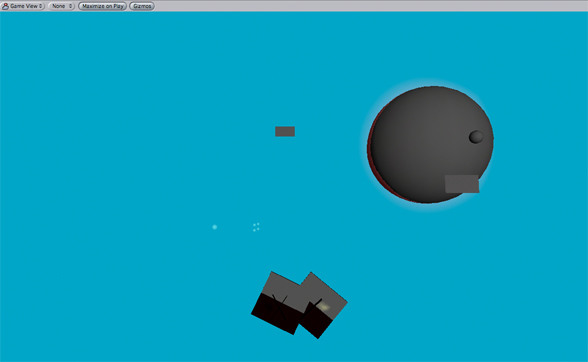Click the right tilted cube with glow
This screenshot has height=362, width=588.
(323, 305)
